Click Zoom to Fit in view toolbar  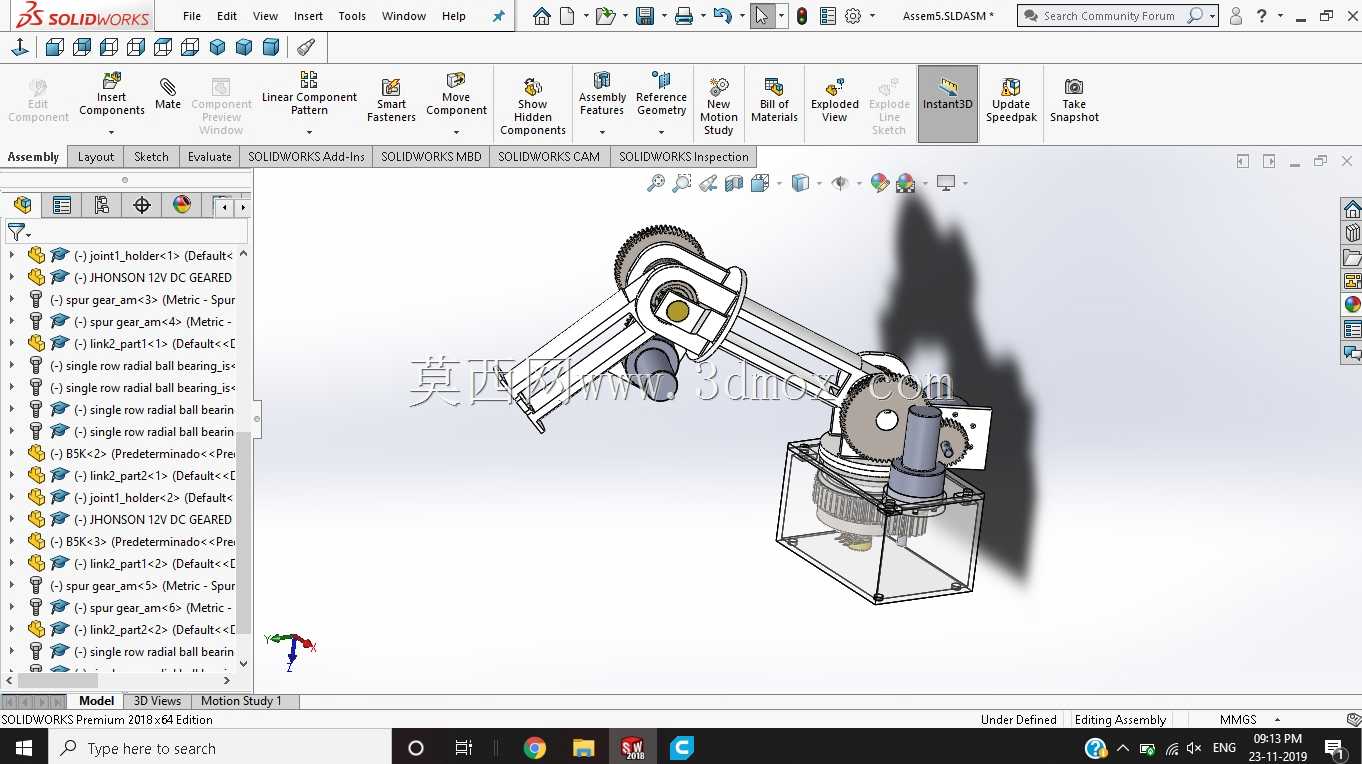coord(656,183)
